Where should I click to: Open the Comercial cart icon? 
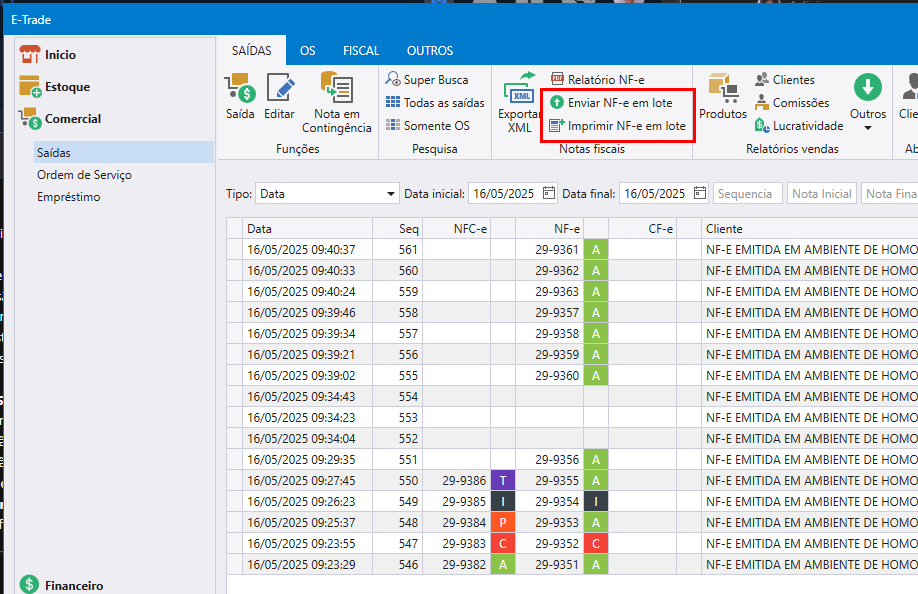click(x=29, y=119)
